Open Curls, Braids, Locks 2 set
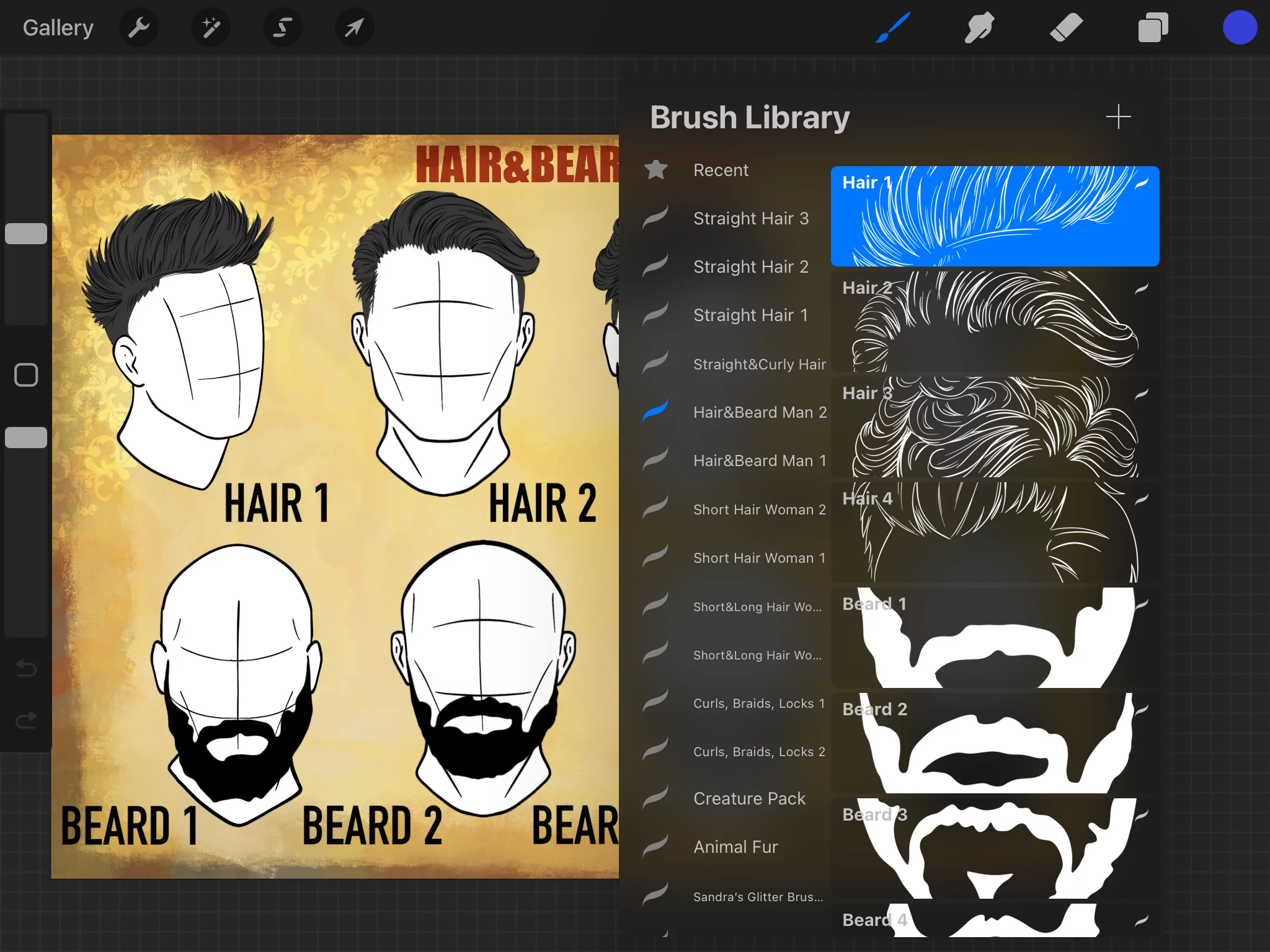1270x952 pixels. tap(759, 752)
